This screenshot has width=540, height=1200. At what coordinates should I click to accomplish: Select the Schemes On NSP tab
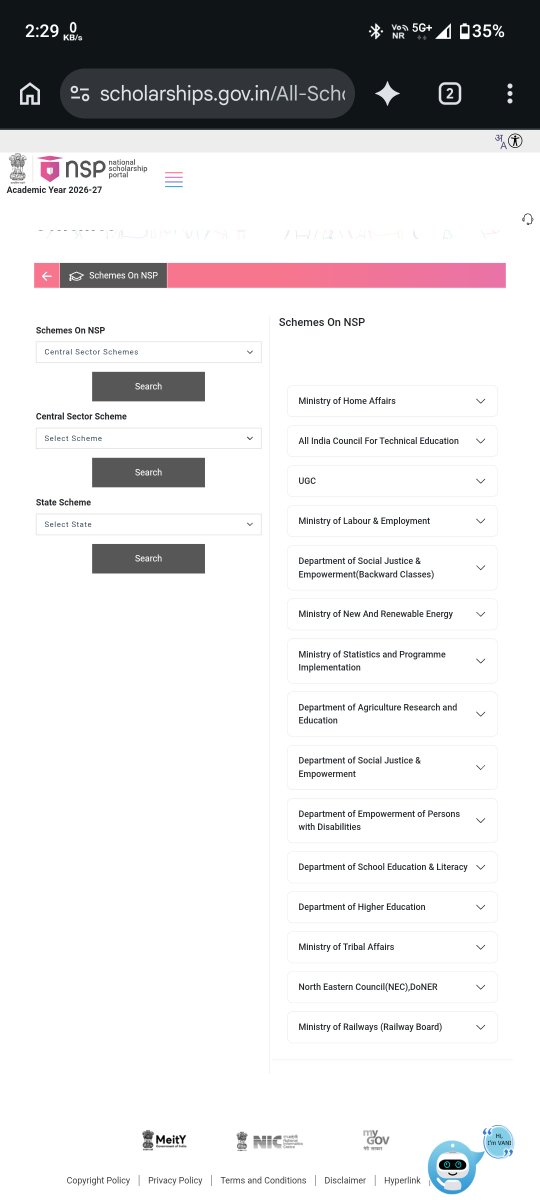click(114, 276)
